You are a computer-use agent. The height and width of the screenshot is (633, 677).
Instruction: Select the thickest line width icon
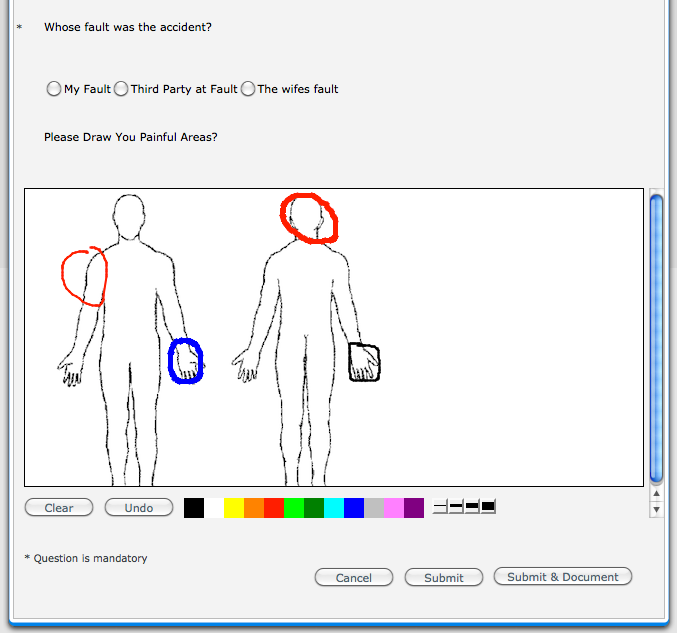488,506
